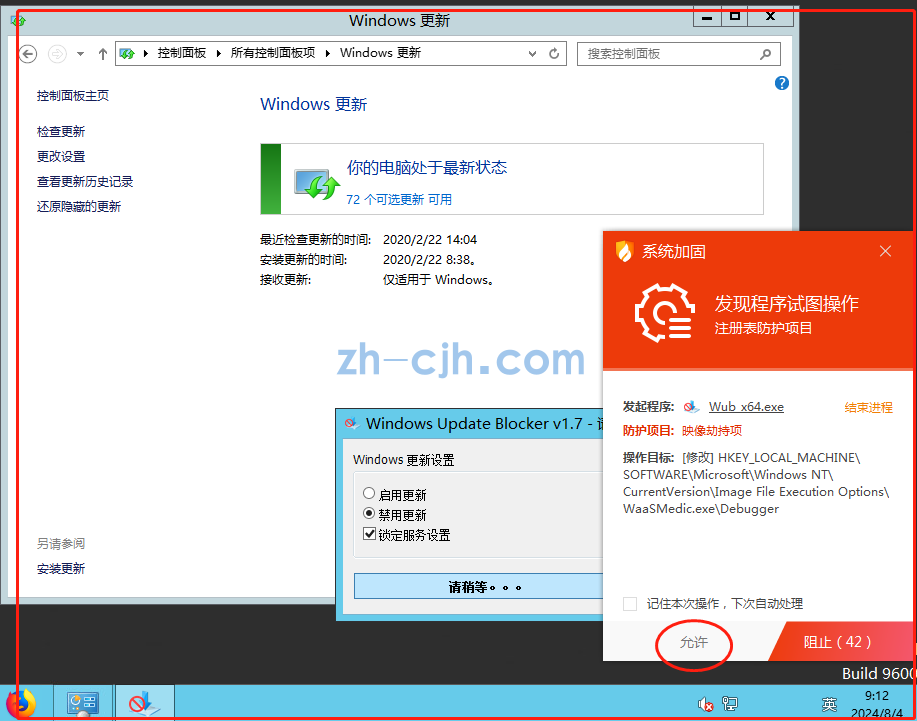This screenshot has height=721, width=917.
Task: Click the 请稍等 button
Action: click(x=478, y=586)
